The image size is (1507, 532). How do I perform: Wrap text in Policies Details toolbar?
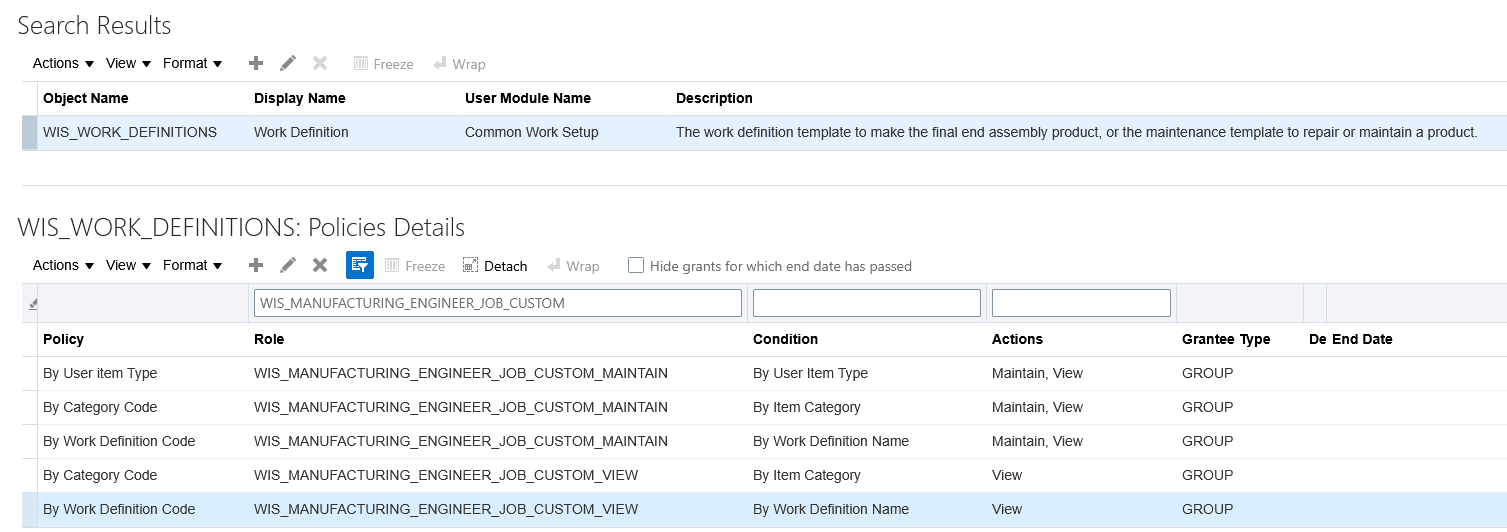point(573,265)
